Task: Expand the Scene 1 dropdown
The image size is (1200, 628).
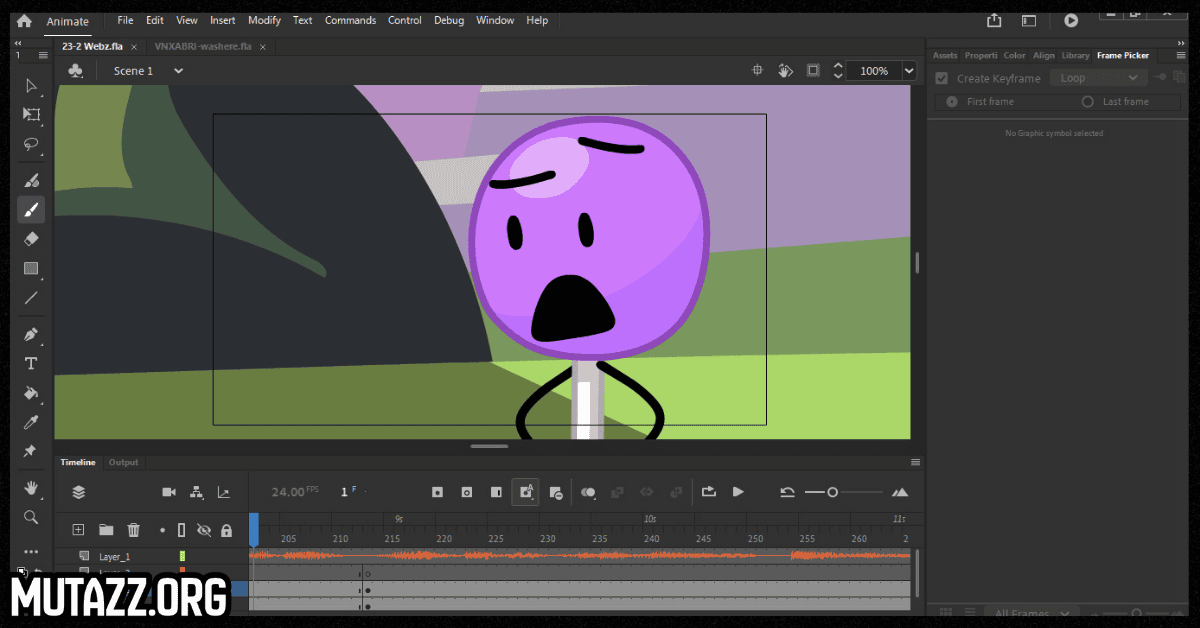Action: tap(178, 70)
